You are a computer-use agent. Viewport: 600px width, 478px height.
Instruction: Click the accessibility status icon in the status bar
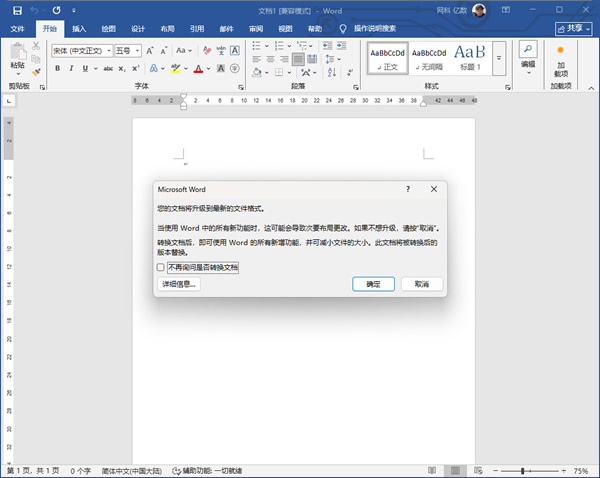[176, 471]
